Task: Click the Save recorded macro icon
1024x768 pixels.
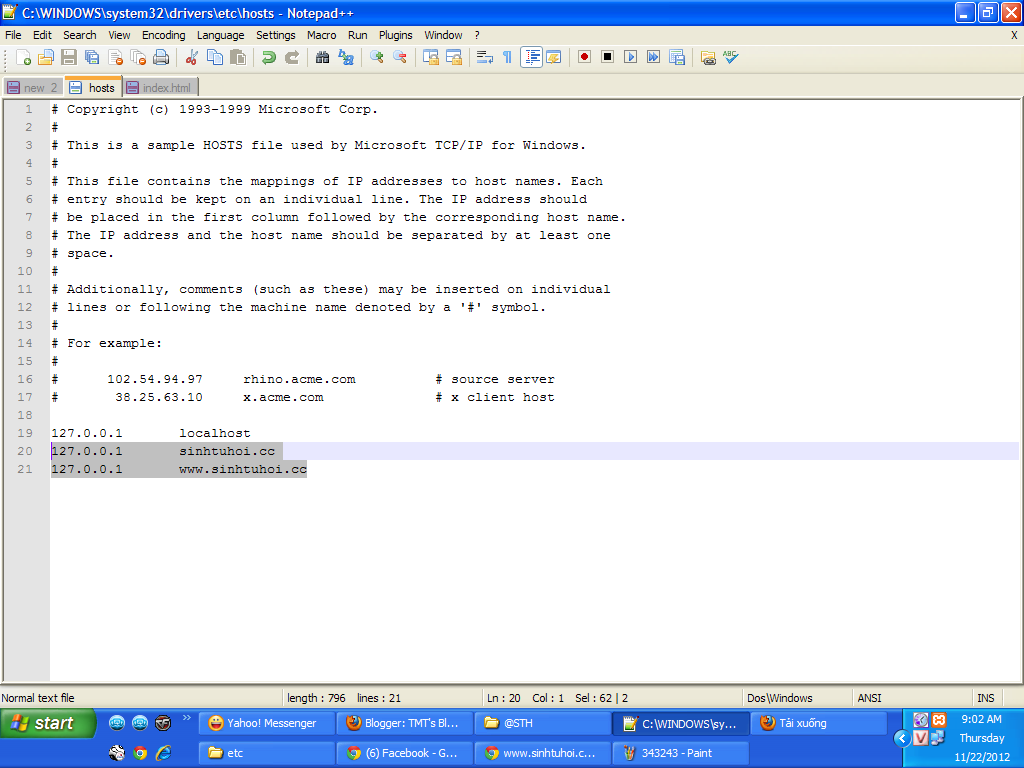Action: (677, 57)
